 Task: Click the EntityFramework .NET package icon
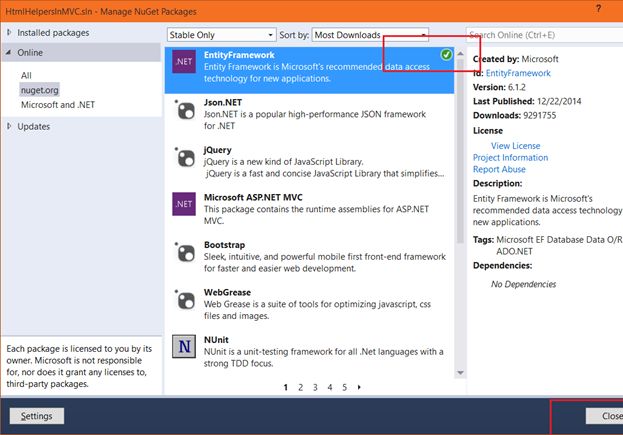[184, 62]
